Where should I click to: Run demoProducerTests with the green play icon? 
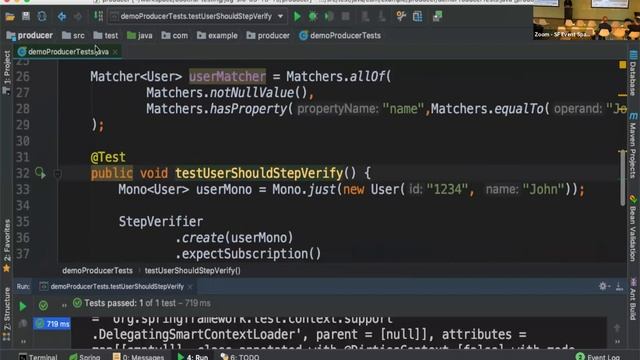click(x=297, y=17)
